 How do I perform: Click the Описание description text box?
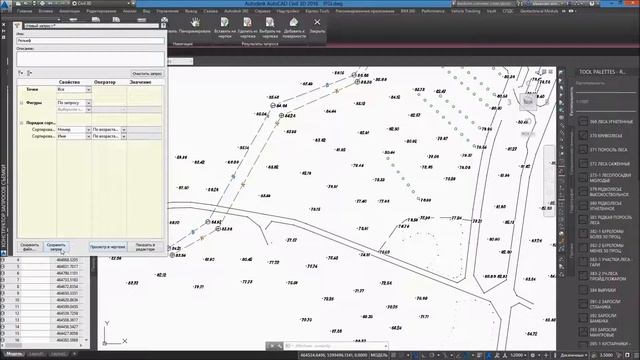coord(90,59)
